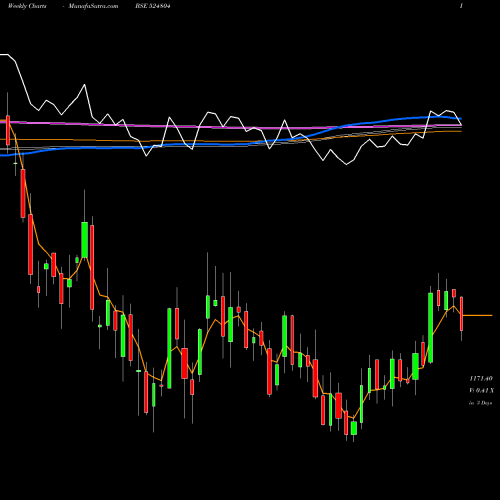
Task: Click the '1171.40' price value
Action: coord(481,379)
